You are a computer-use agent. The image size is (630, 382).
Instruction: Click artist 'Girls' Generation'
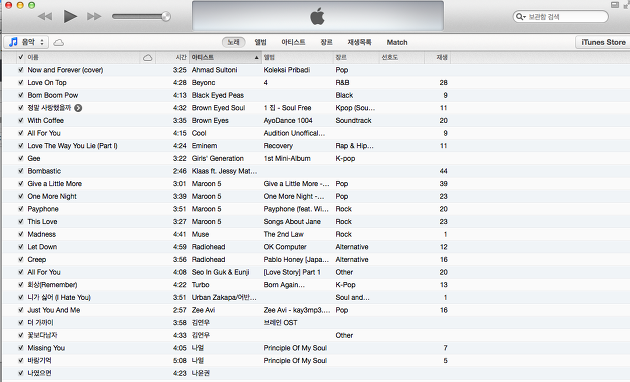(x=218, y=158)
